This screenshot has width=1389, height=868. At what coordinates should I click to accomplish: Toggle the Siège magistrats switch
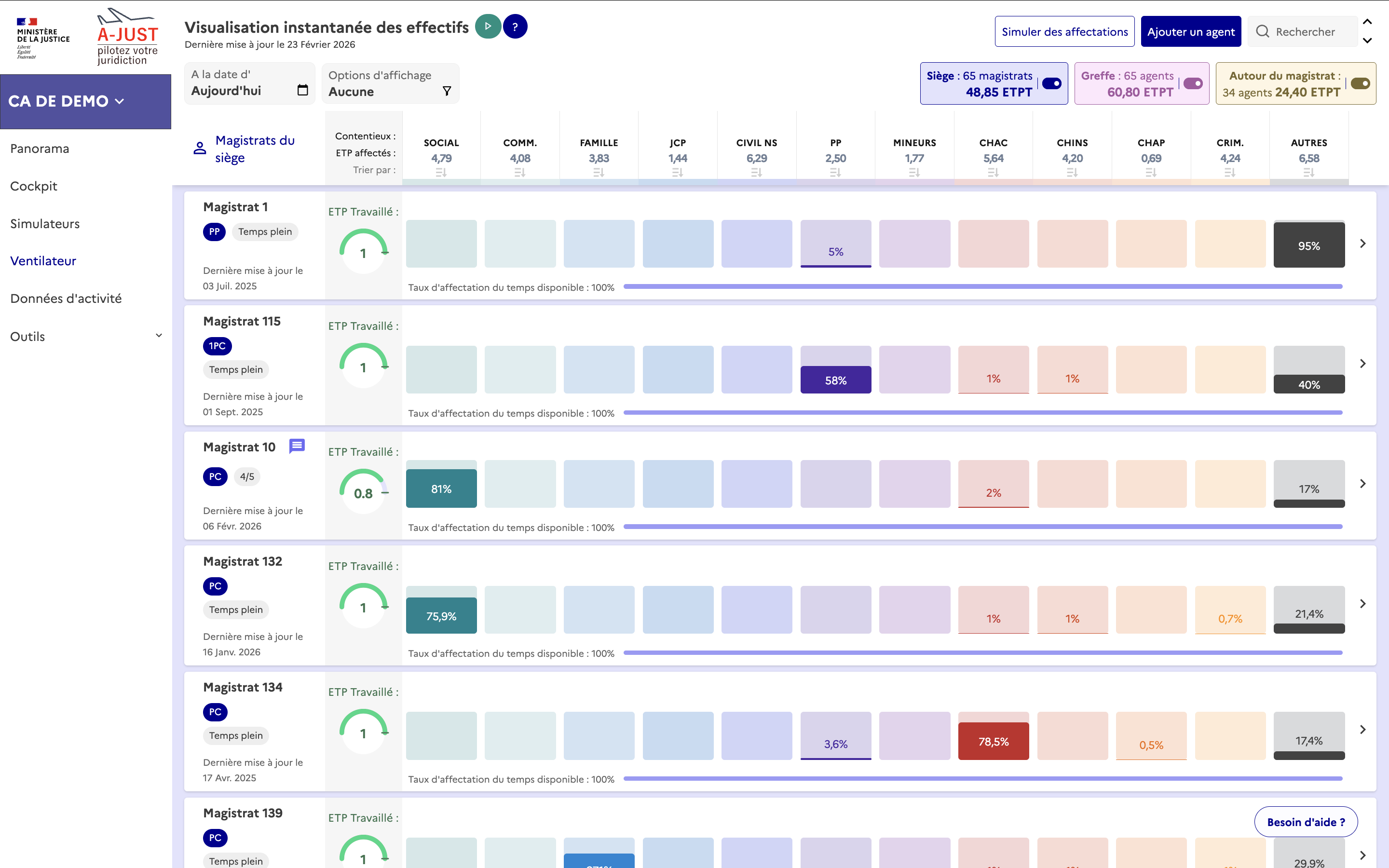1051,84
